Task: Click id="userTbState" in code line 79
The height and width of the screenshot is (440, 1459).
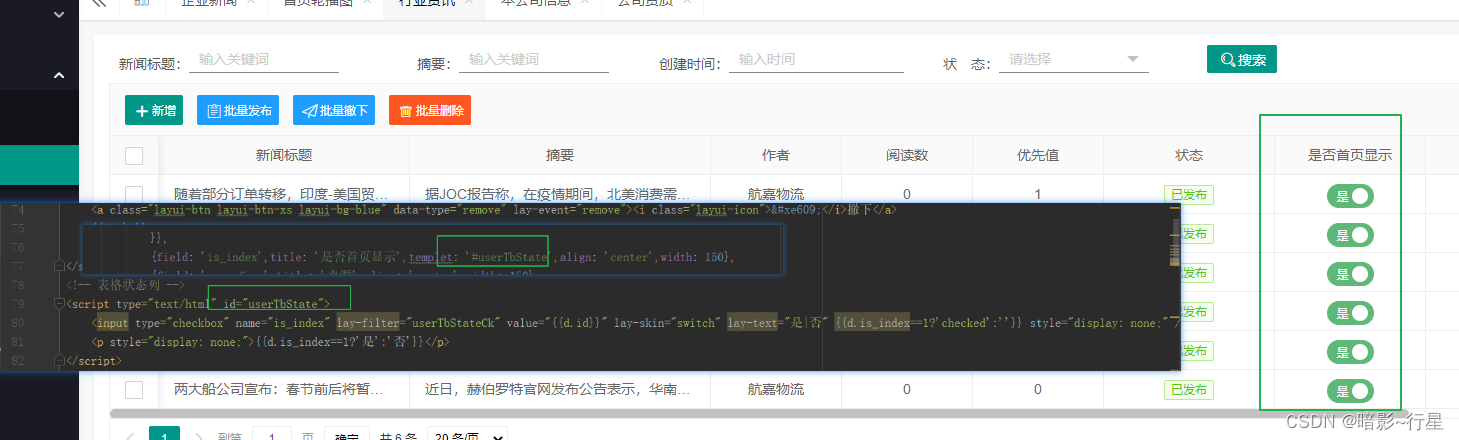Action: pyautogui.click(x=274, y=303)
